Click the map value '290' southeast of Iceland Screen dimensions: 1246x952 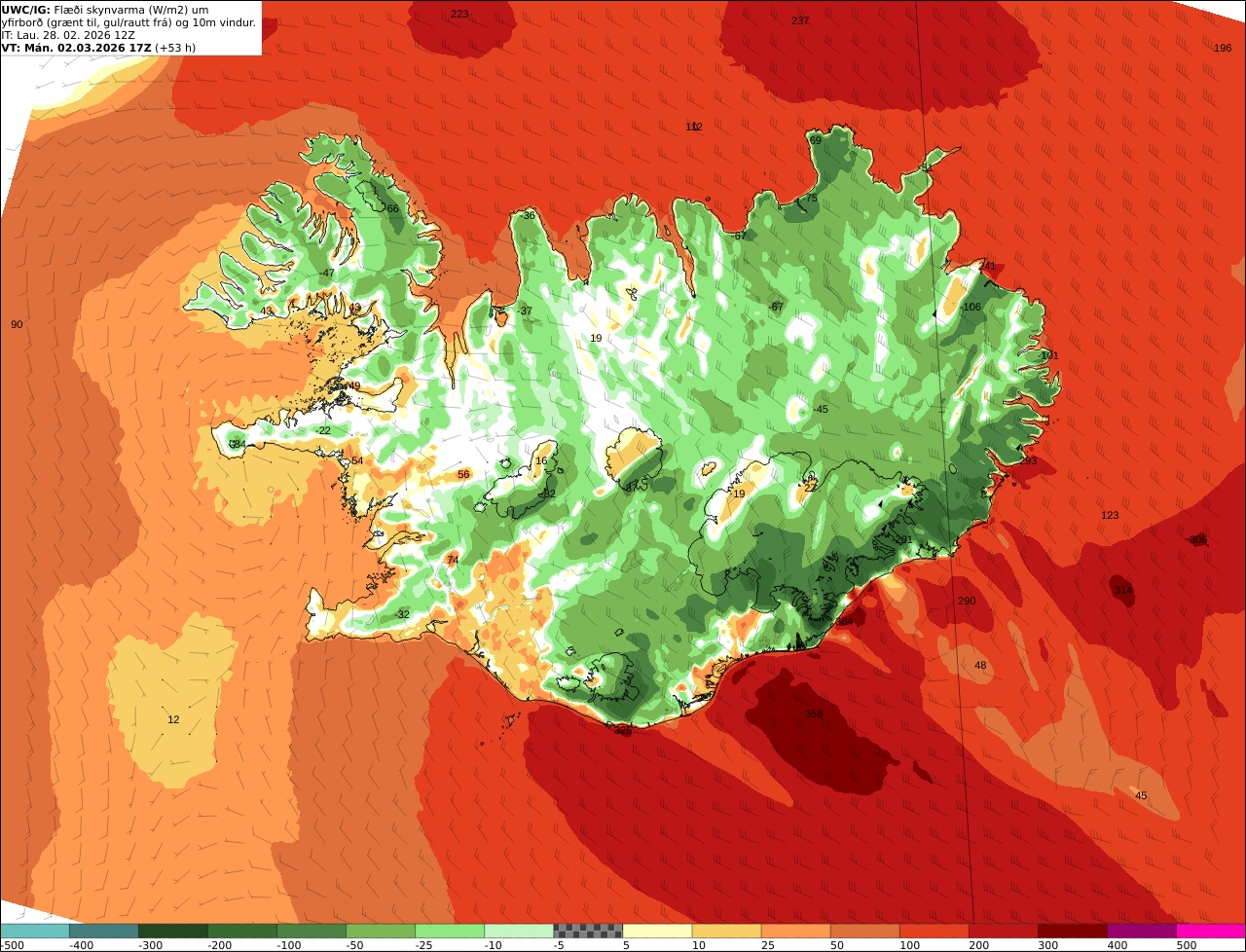tap(967, 601)
